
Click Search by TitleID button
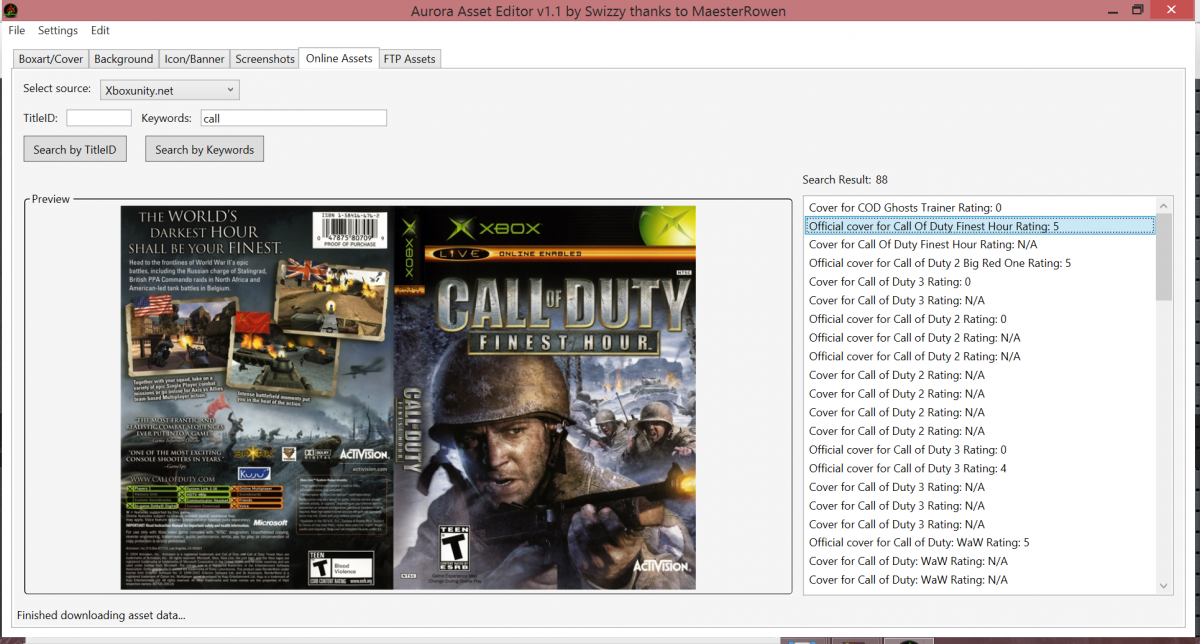[75, 149]
